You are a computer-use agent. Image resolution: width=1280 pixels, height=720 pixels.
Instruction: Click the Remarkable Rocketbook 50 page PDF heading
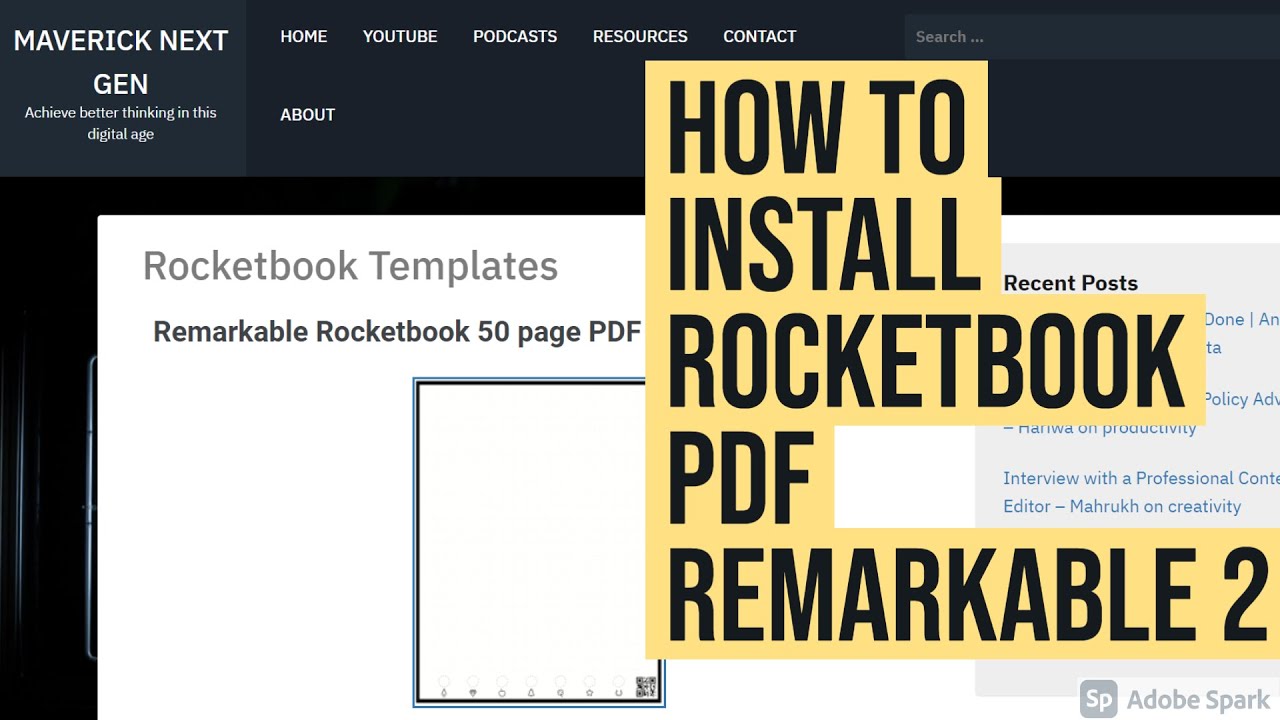[397, 332]
